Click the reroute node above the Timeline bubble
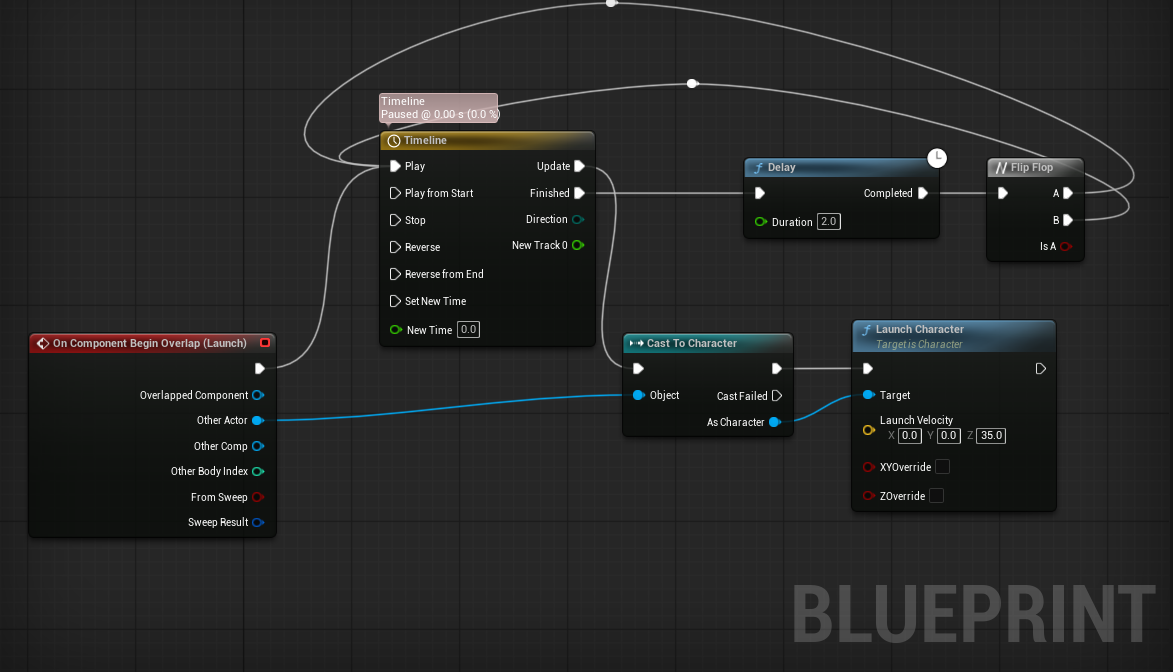This screenshot has width=1173, height=672. (x=692, y=83)
